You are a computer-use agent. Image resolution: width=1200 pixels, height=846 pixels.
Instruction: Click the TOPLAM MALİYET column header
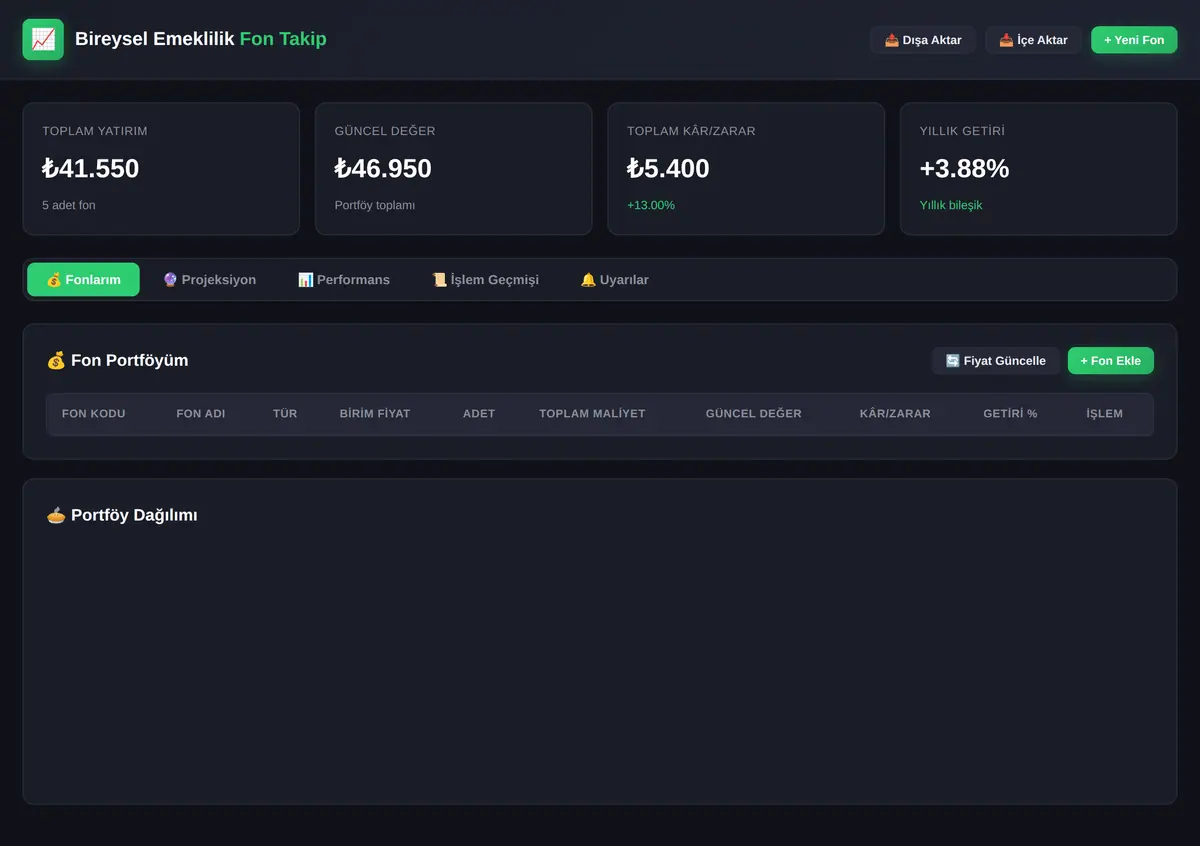point(592,413)
